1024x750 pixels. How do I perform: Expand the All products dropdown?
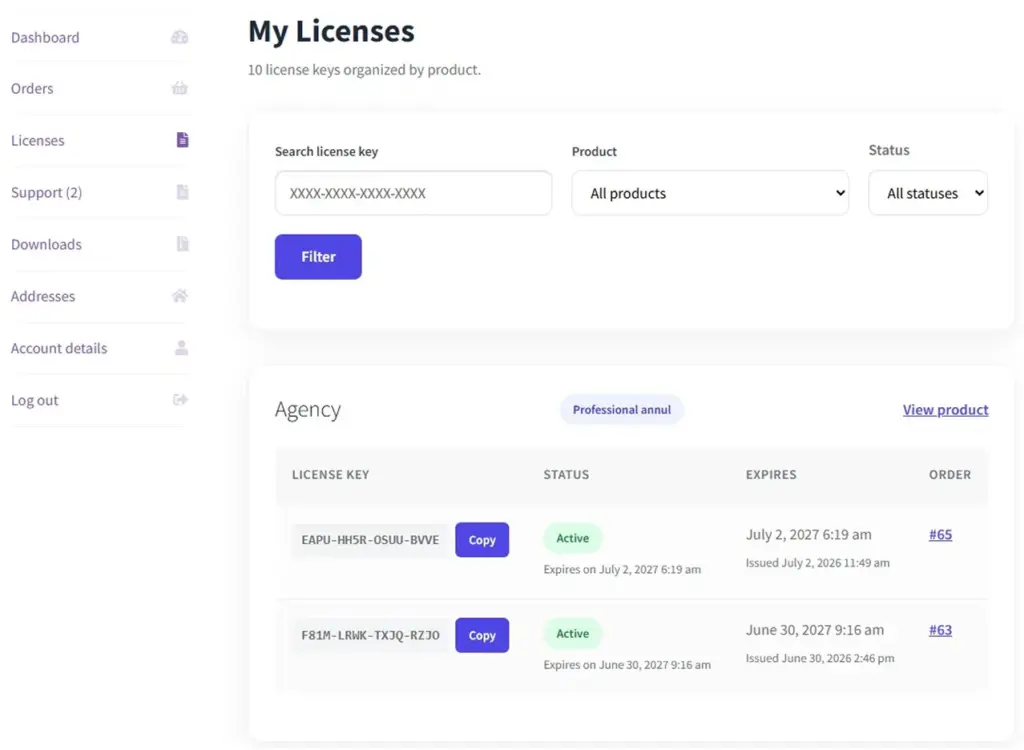[710, 193]
